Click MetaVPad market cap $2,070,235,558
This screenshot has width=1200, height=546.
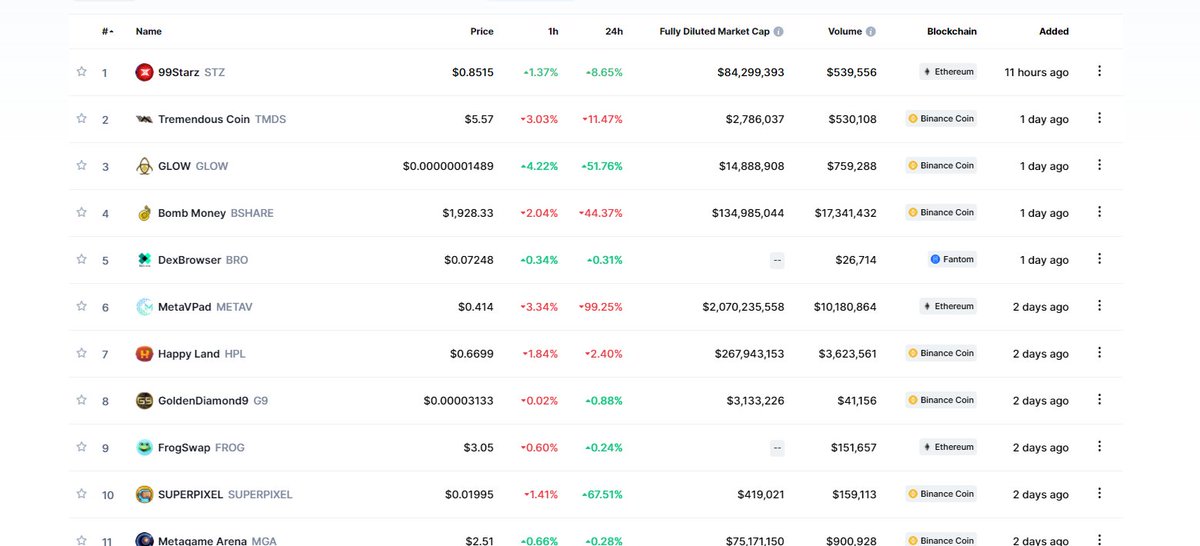[743, 307]
